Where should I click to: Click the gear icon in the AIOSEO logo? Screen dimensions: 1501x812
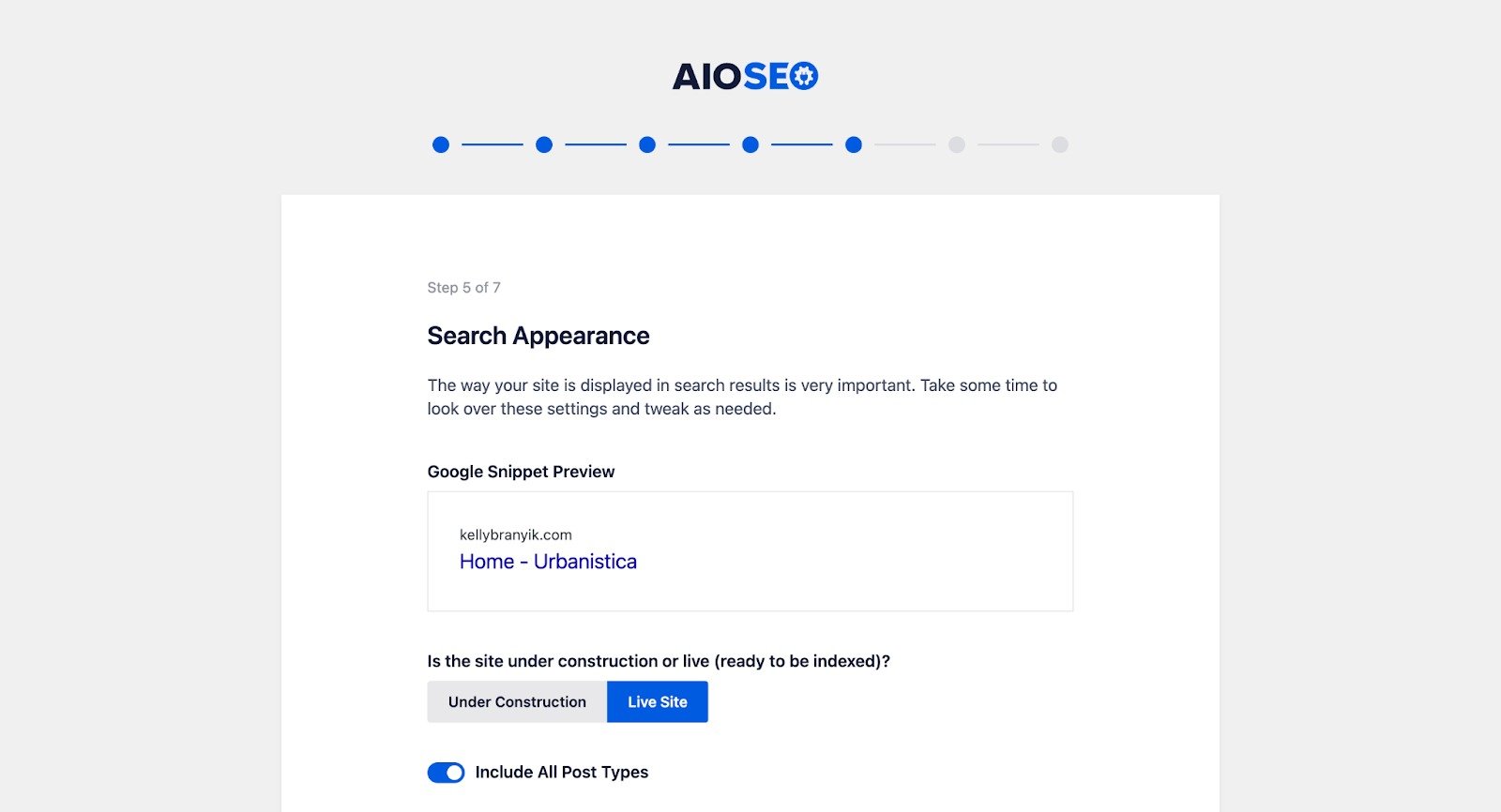804,75
